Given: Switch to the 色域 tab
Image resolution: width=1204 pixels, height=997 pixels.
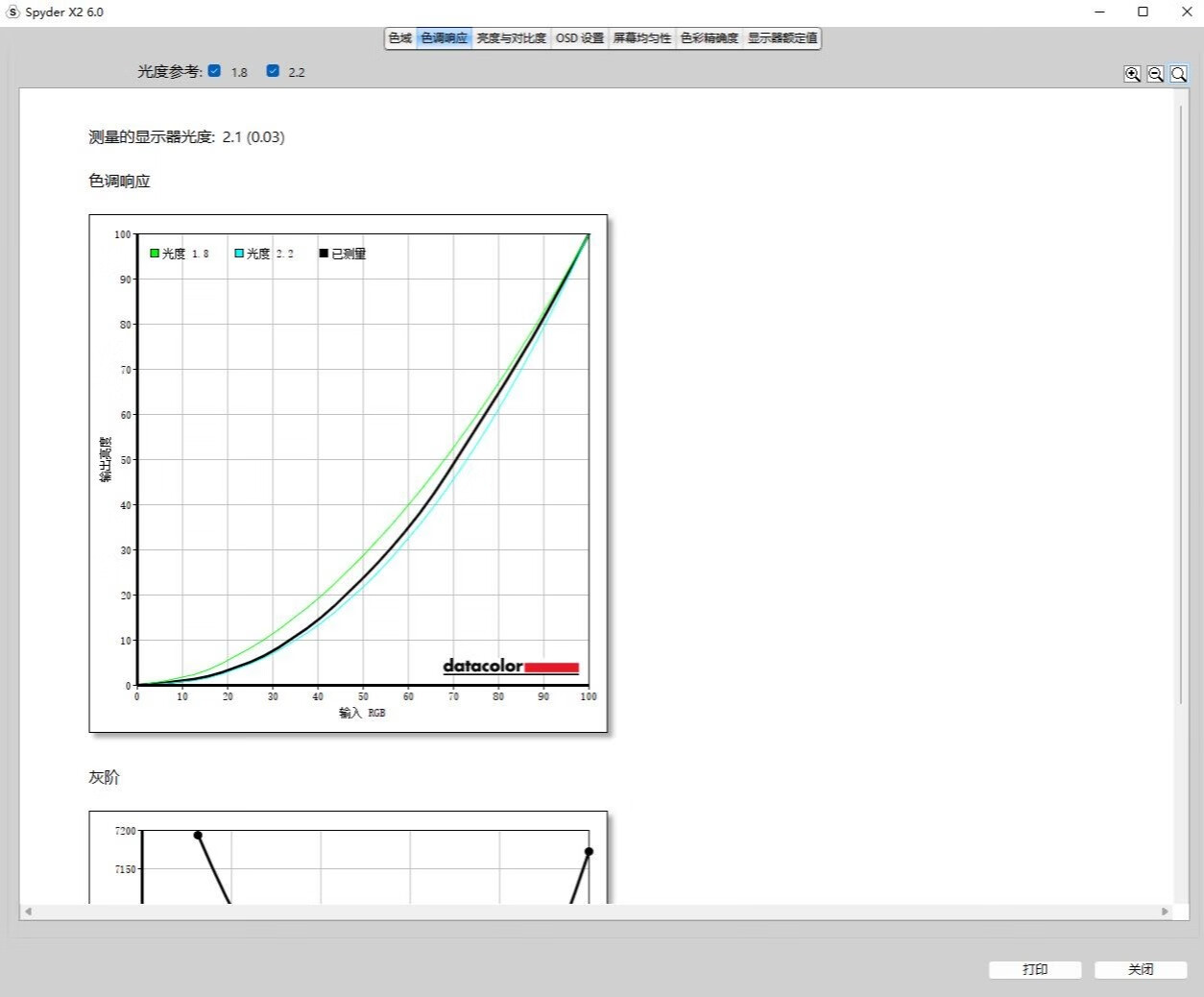Looking at the screenshot, I should tap(400, 38).
